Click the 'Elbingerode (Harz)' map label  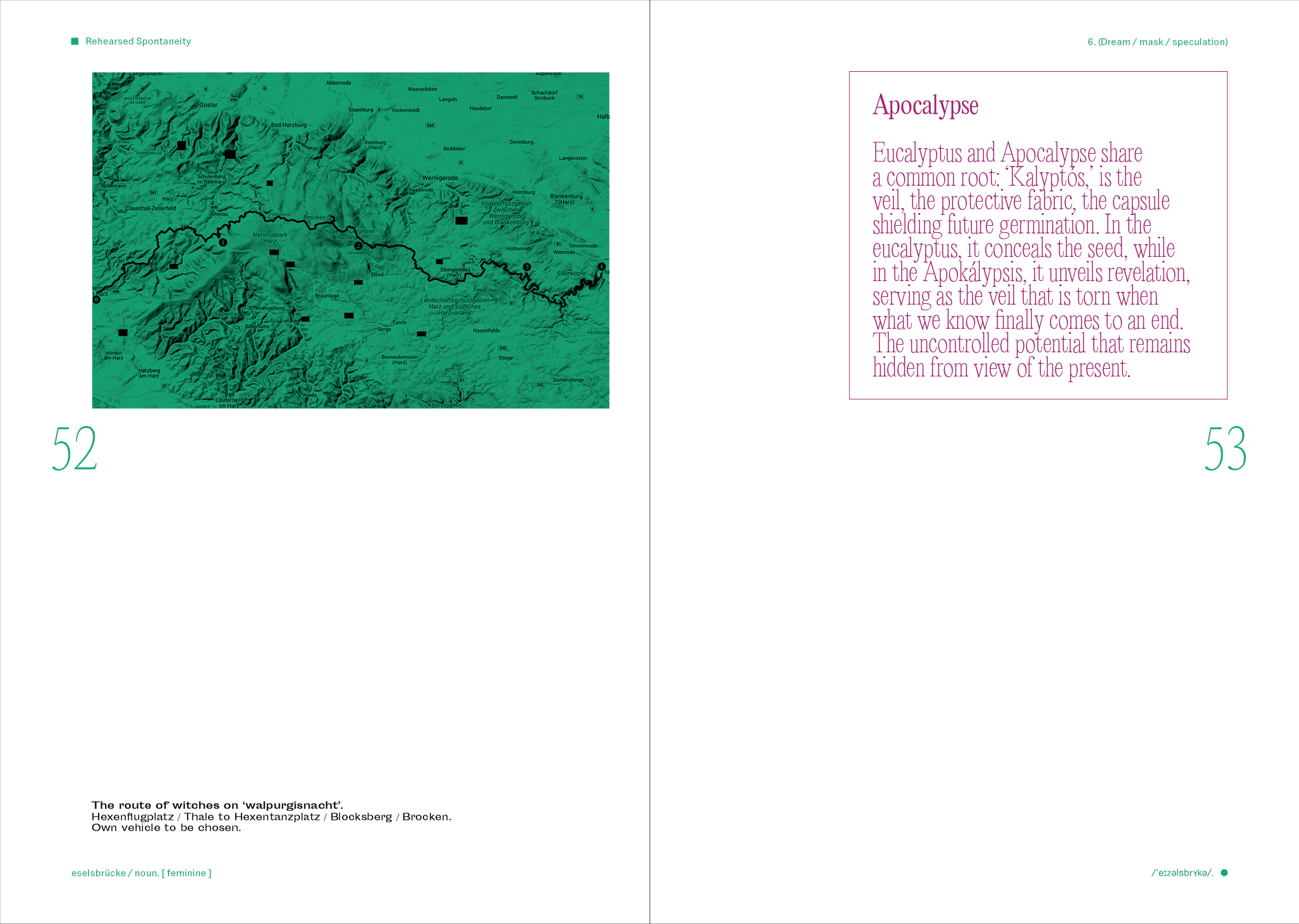point(454,272)
